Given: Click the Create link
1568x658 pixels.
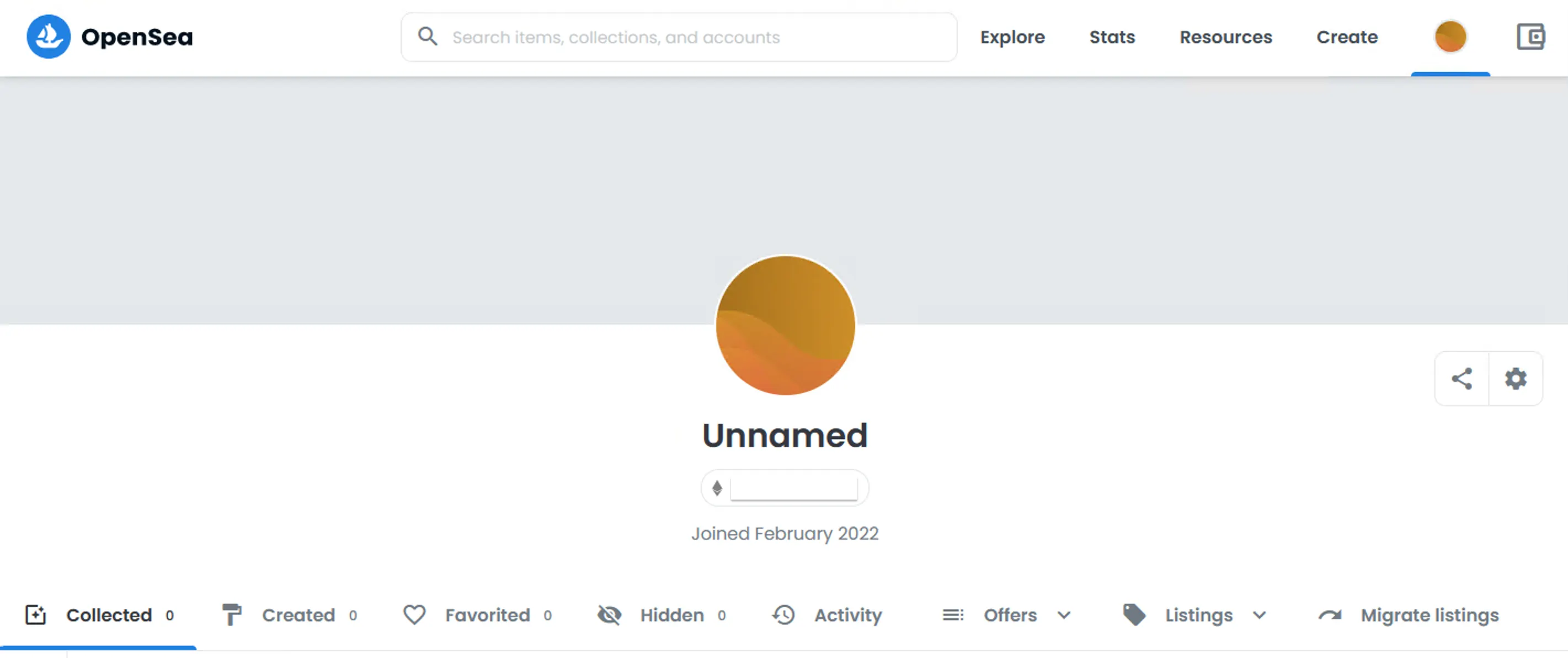Looking at the screenshot, I should (x=1347, y=37).
